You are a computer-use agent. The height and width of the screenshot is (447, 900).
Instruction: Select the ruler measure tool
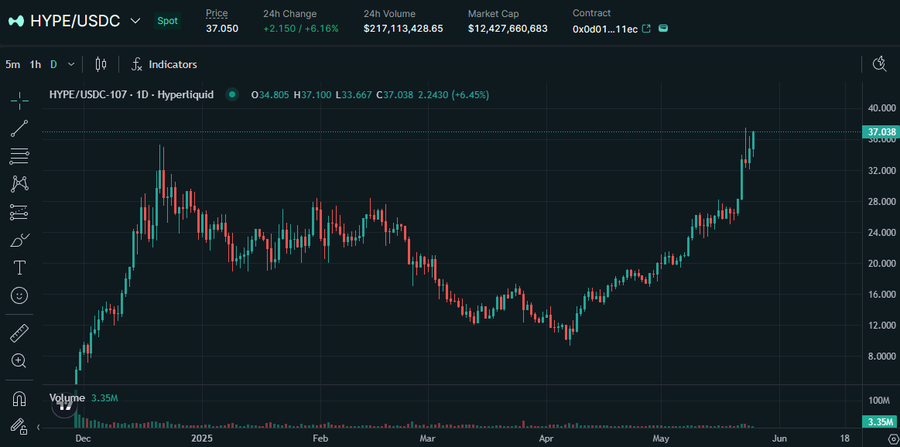20,333
